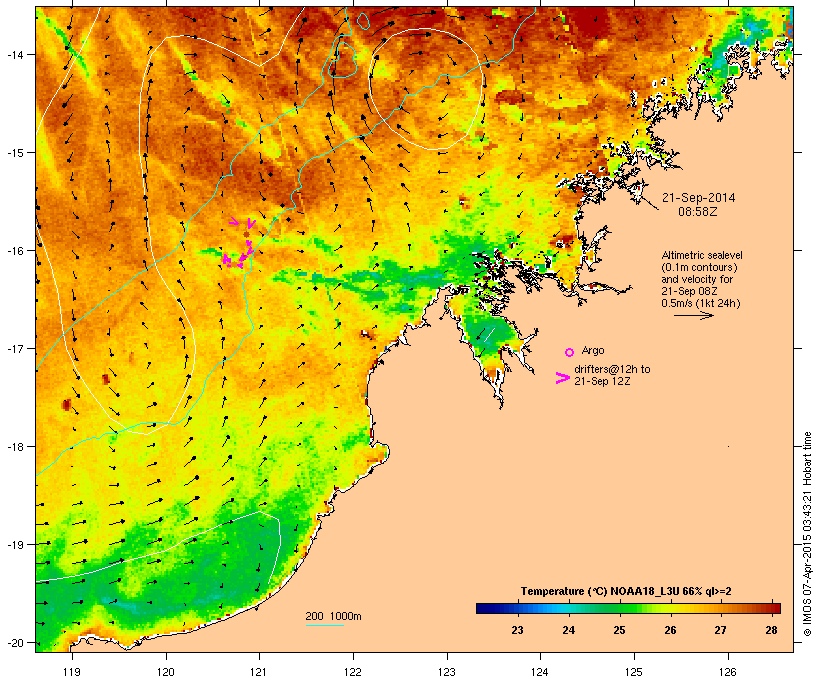Click the 'Argo' legend label
Image resolution: width=820 pixels, height=680 pixels.
pos(593,350)
